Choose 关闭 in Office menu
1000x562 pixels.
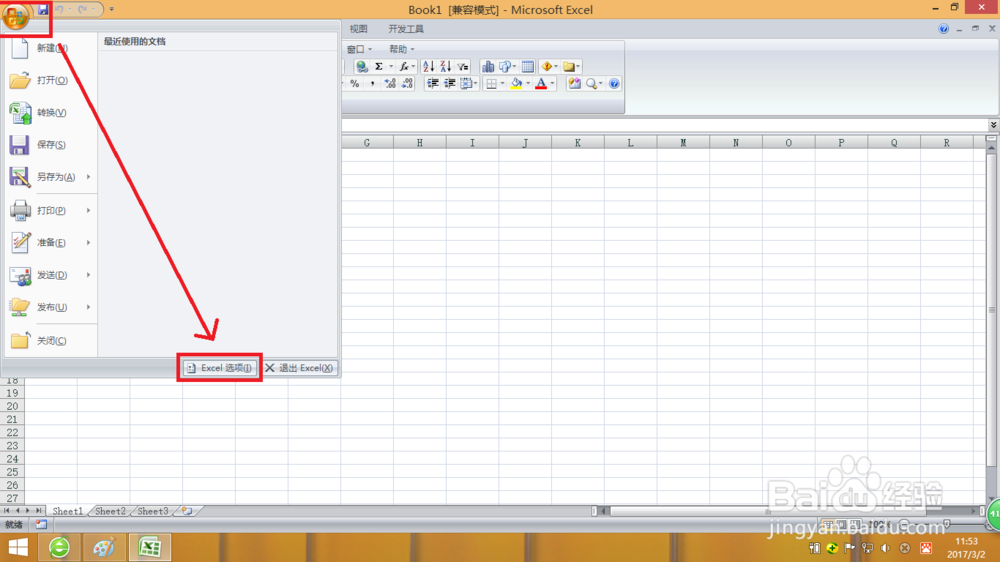click(51, 341)
